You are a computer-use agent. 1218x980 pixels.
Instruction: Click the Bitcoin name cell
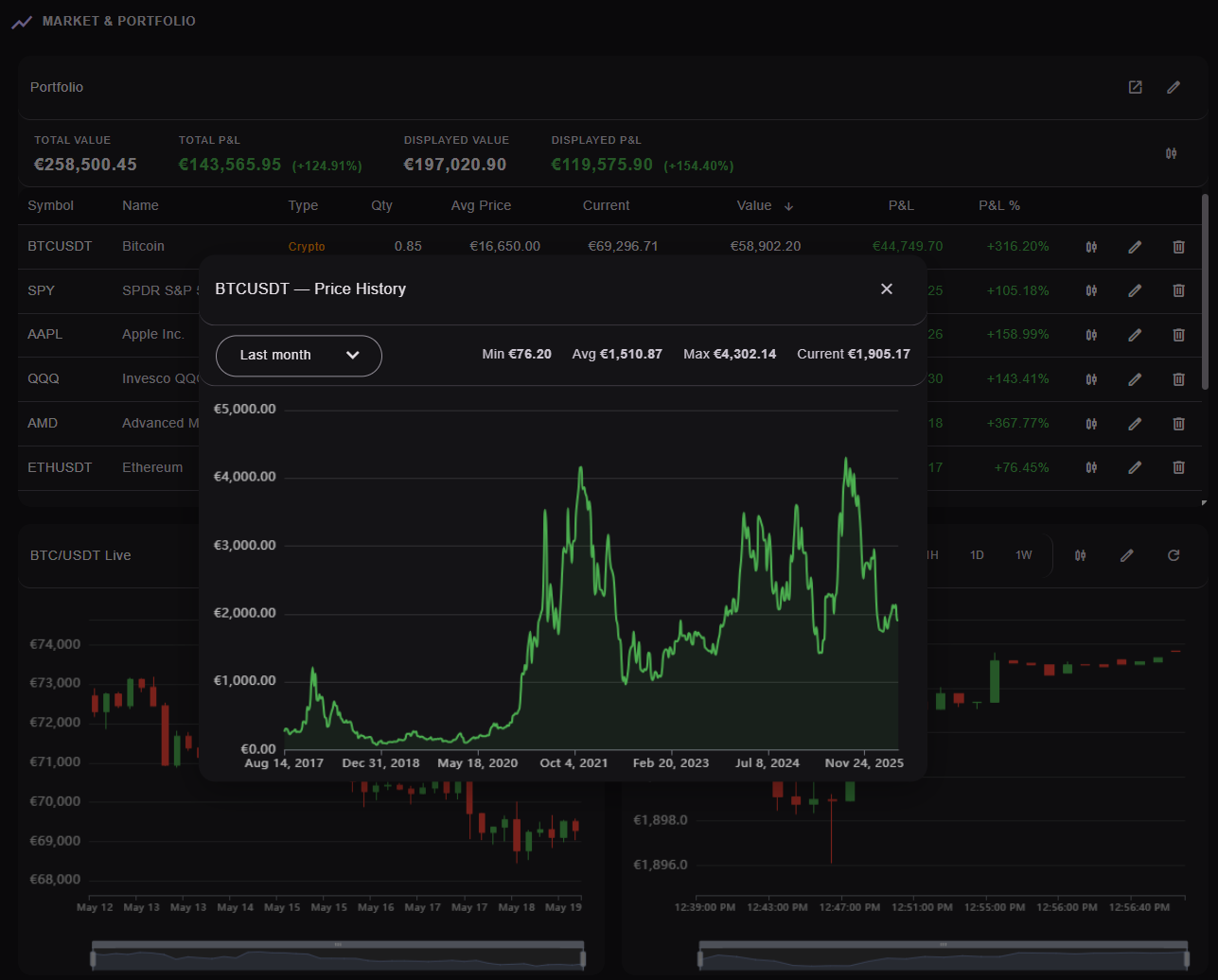(143, 246)
